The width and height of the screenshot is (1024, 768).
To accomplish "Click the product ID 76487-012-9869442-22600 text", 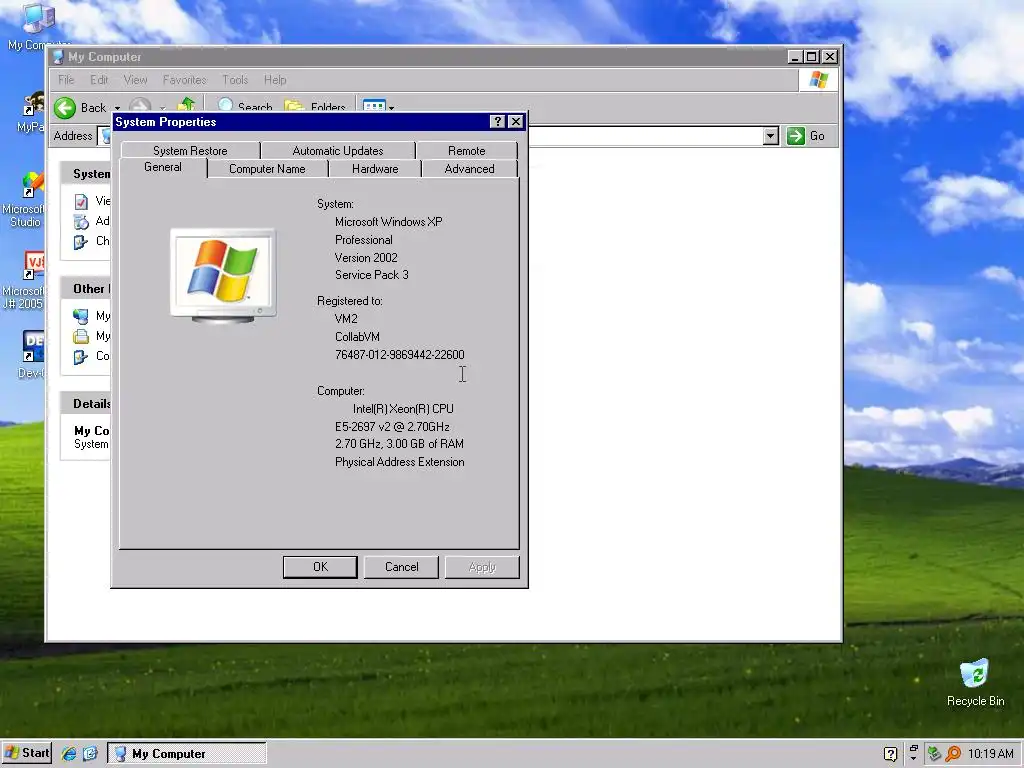I will (400, 355).
